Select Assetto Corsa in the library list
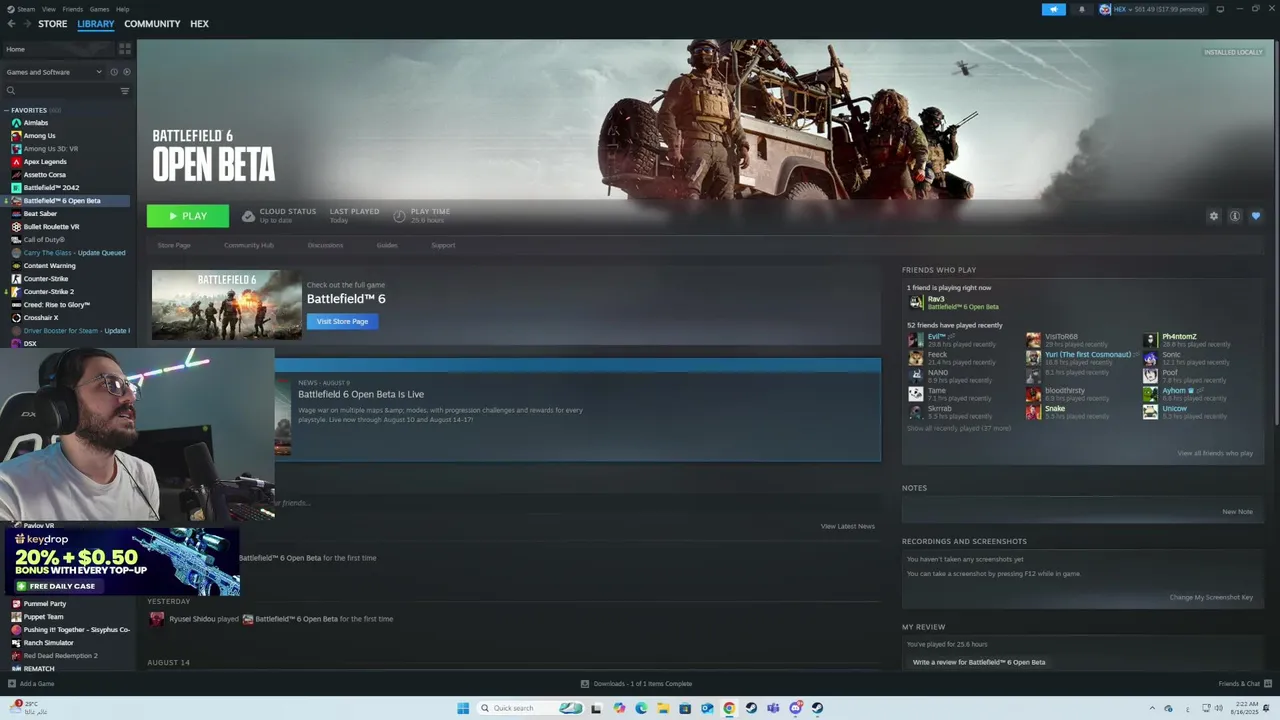This screenshot has width=1280, height=720. [45, 175]
